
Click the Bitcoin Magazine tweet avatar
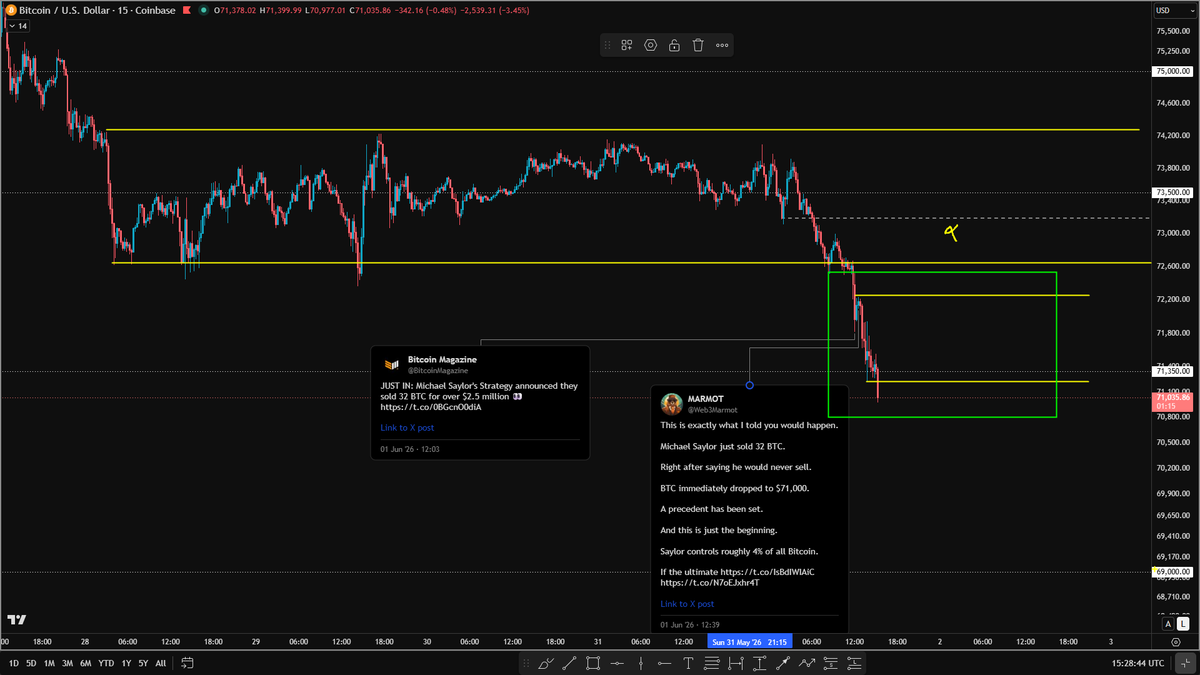tap(391, 364)
